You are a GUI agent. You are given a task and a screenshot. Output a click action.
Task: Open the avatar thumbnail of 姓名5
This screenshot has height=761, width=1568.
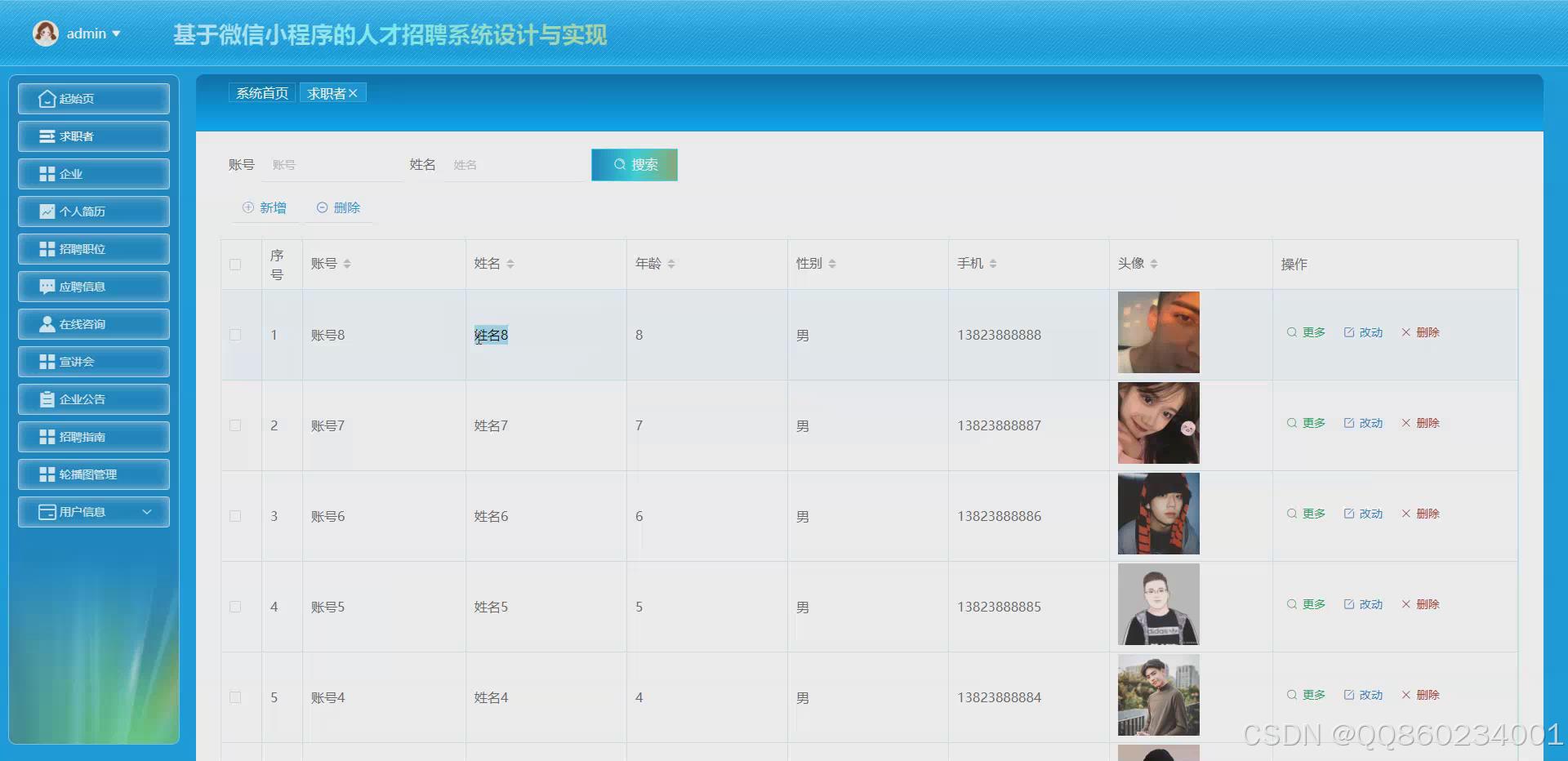1159,604
